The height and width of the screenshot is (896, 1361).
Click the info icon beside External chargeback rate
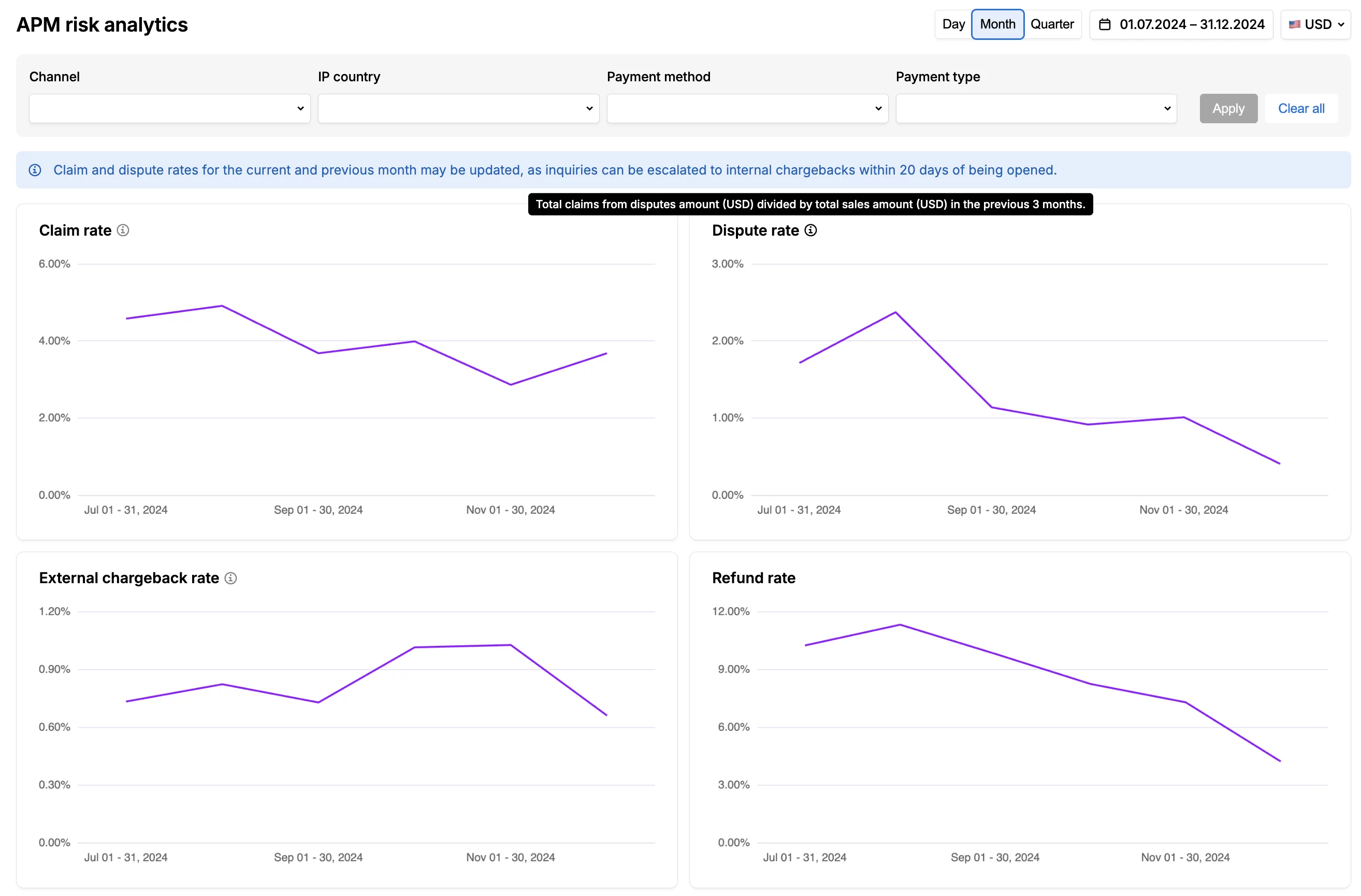[x=230, y=578]
